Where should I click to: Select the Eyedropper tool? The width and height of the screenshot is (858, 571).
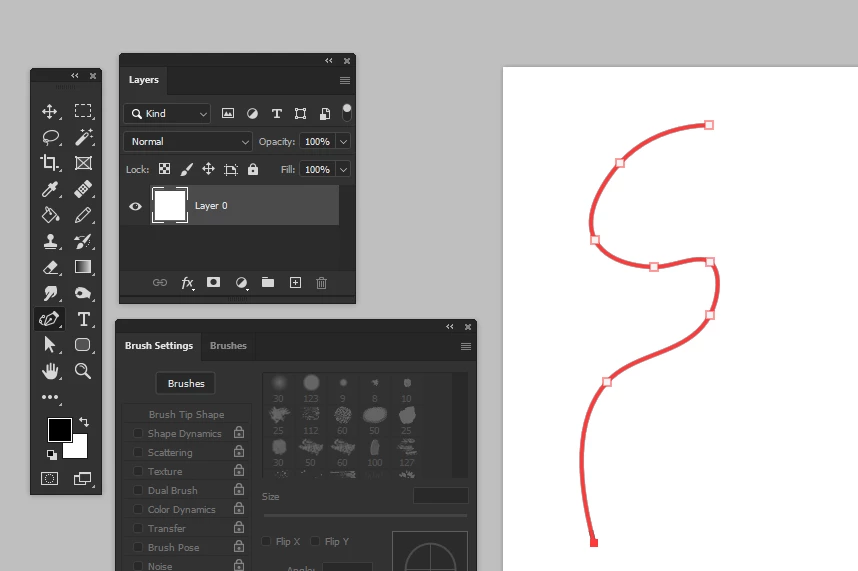[50, 189]
